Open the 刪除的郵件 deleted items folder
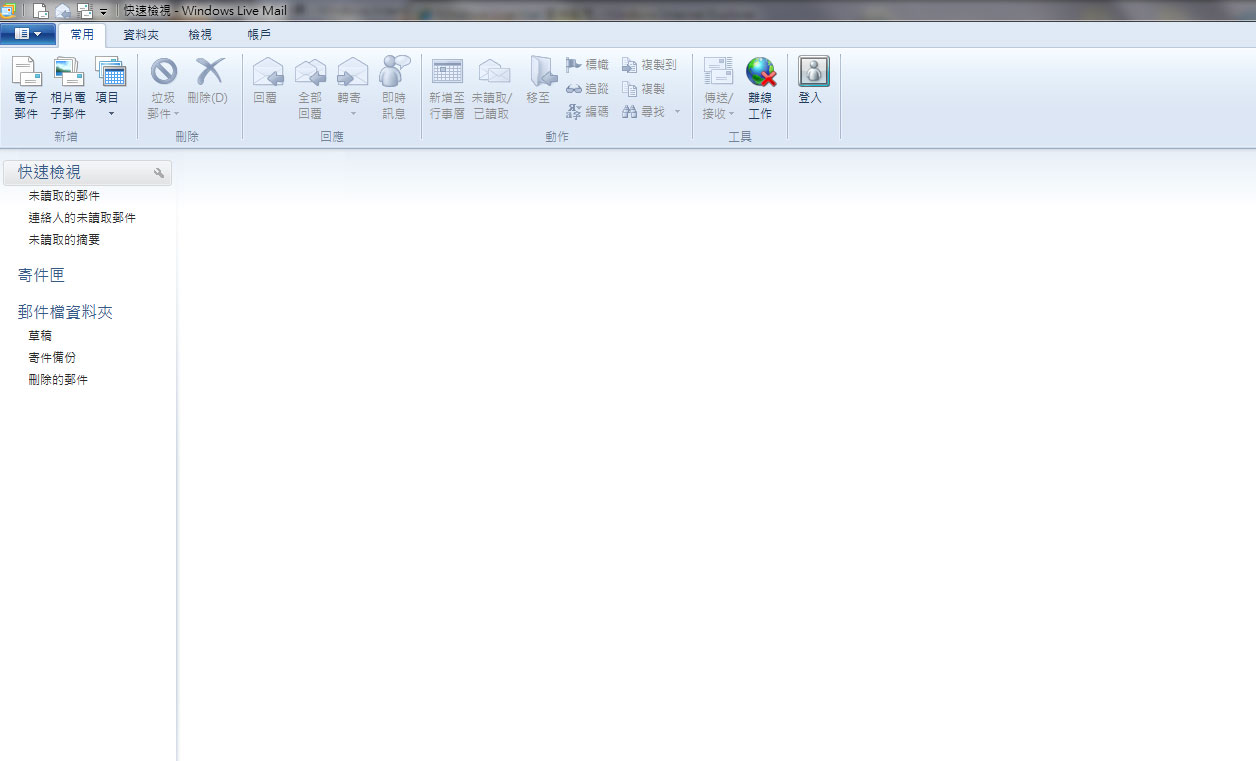Image resolution: width=1256 pixels, height=761 pixels. click(x=58, y=380)
